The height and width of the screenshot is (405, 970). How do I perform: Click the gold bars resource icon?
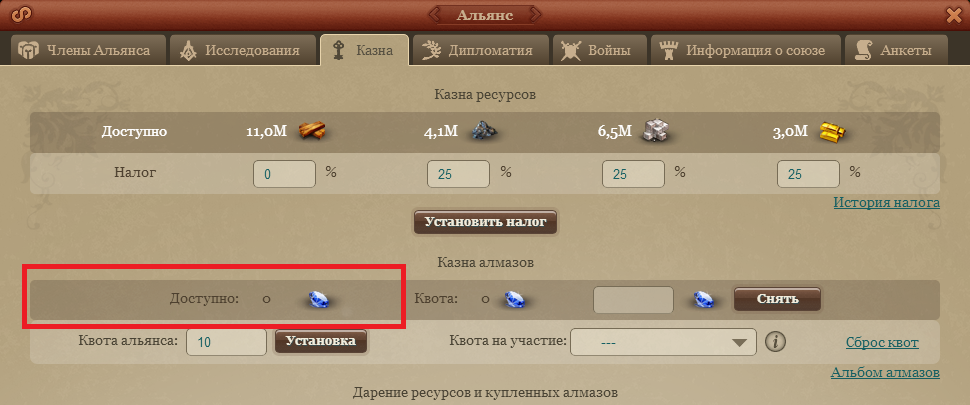[x=830, y=130]
